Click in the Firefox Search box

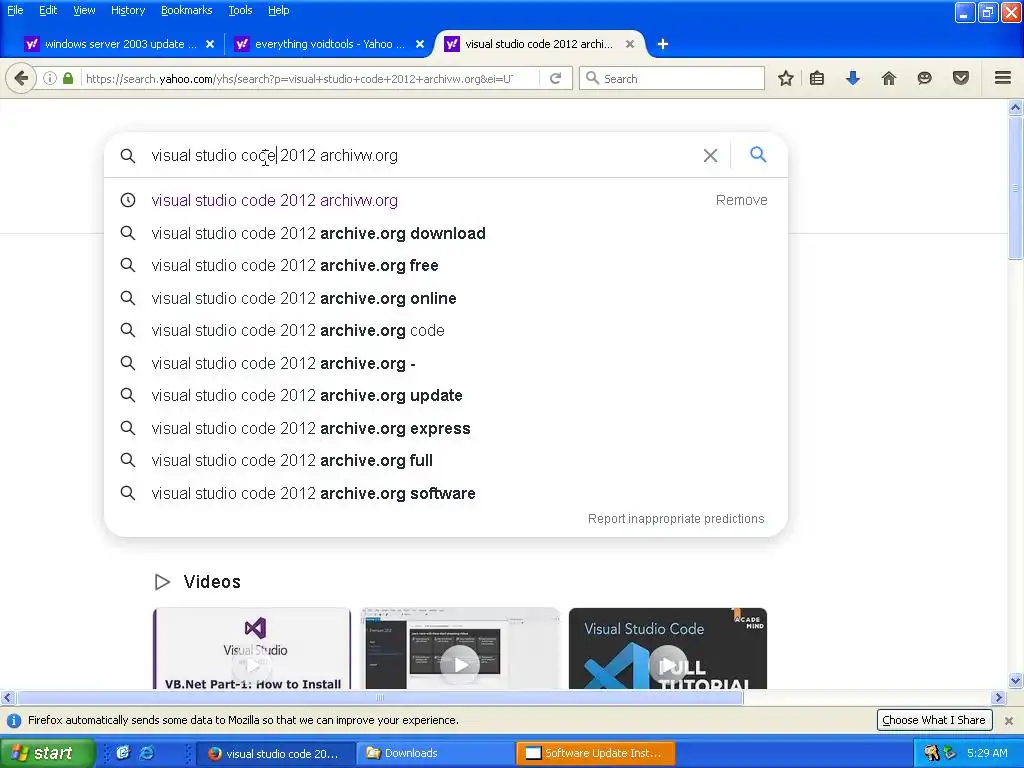click(x=672, y=78)
